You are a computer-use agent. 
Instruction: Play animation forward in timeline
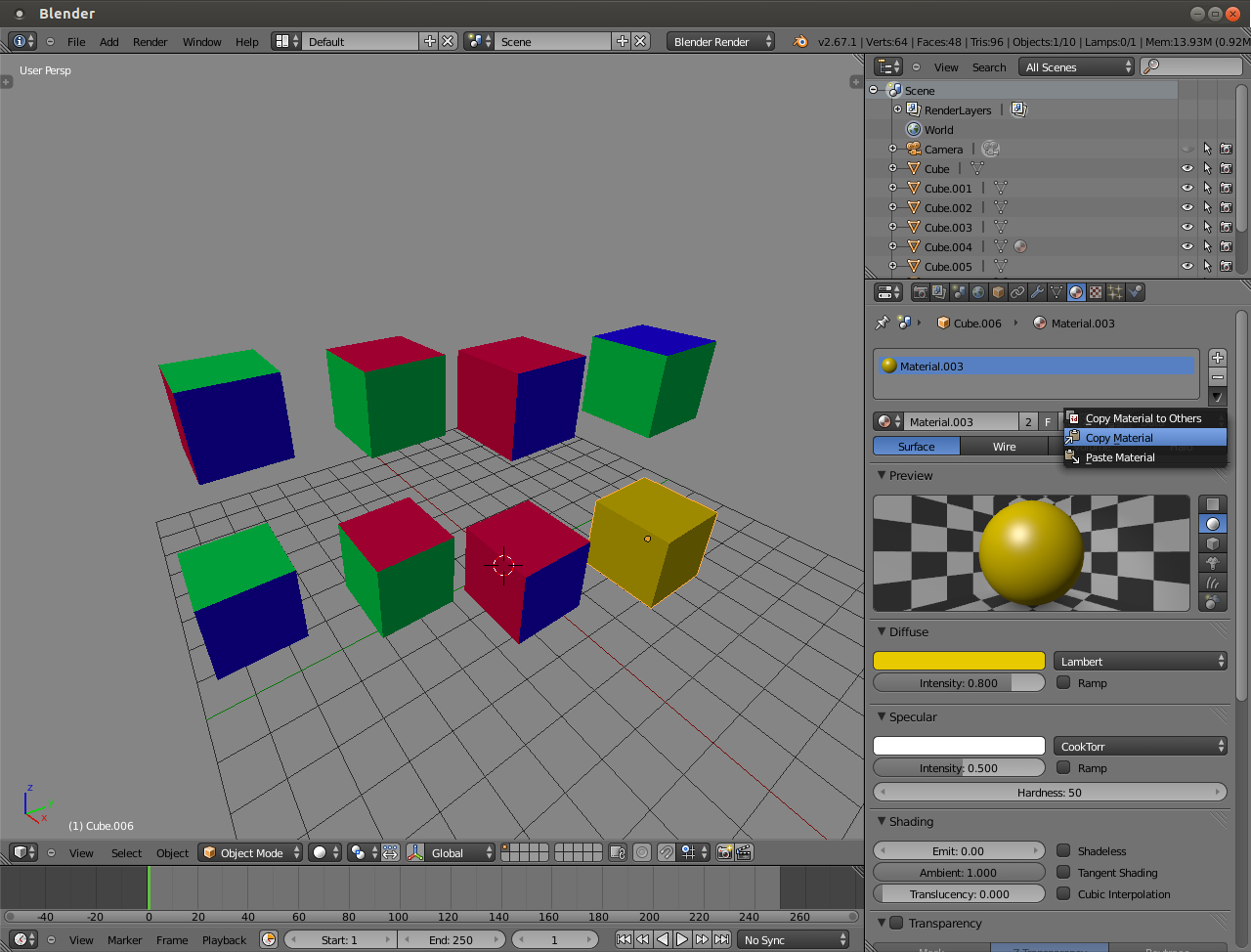[x=682, y=939]
